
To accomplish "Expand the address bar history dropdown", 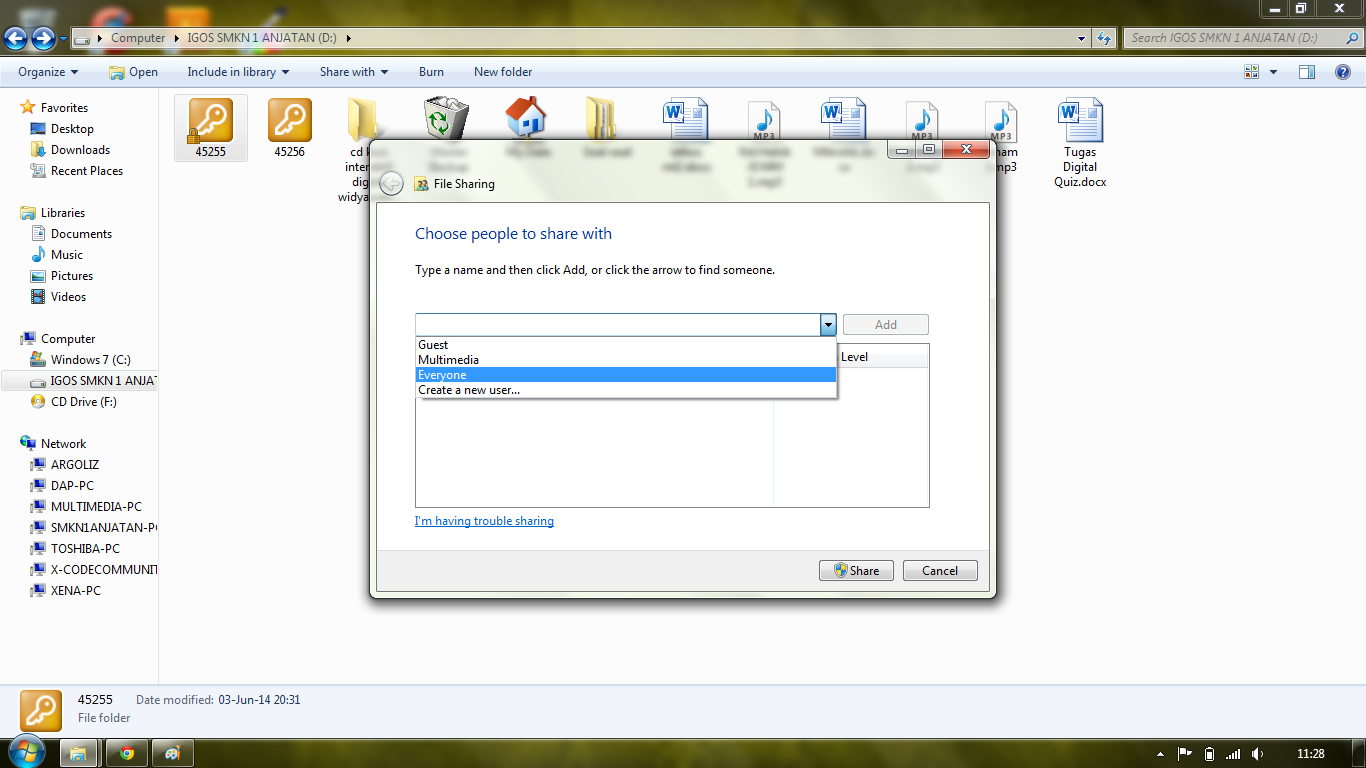I will tap(1082, 38).
